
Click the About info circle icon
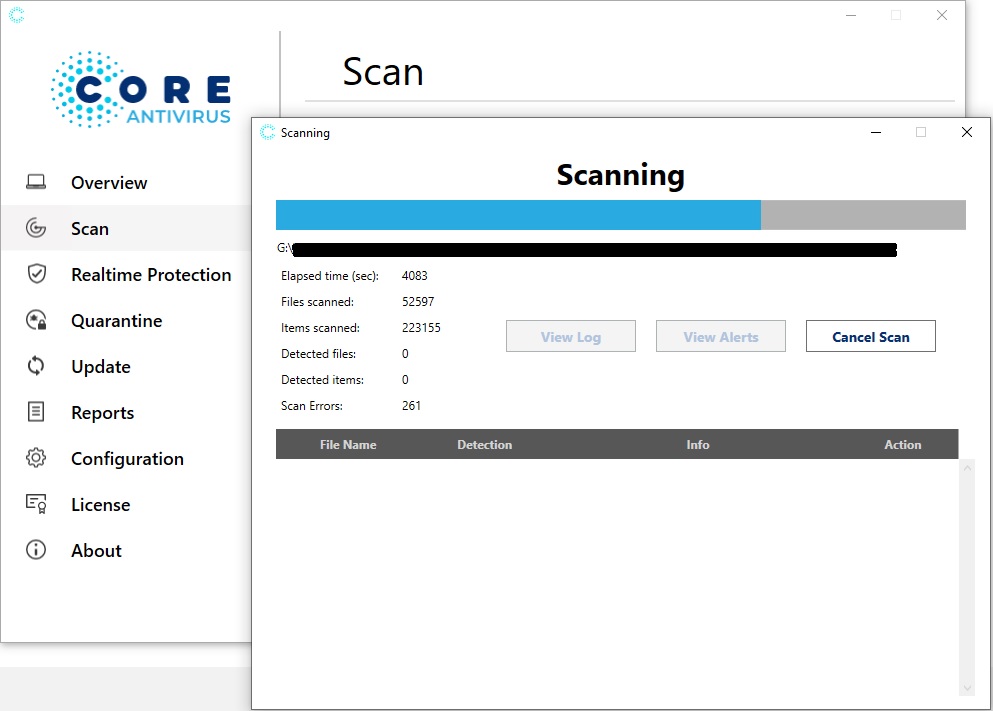click(x=36, y=550)
